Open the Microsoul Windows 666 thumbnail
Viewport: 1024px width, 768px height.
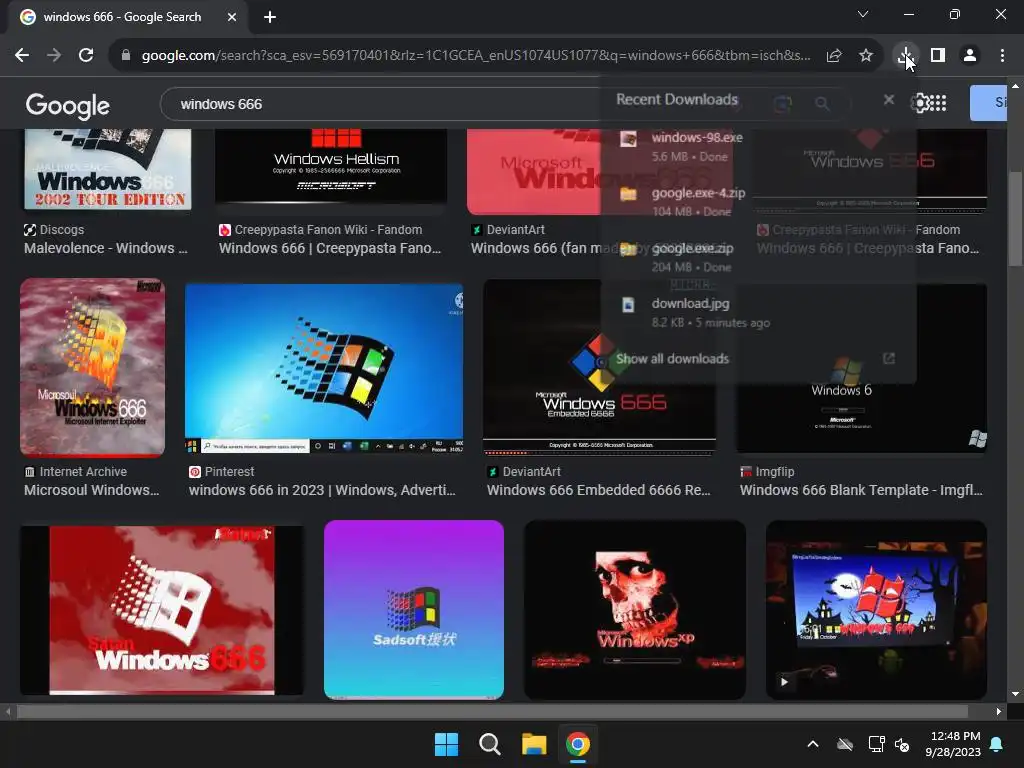(x=92, y=366)
